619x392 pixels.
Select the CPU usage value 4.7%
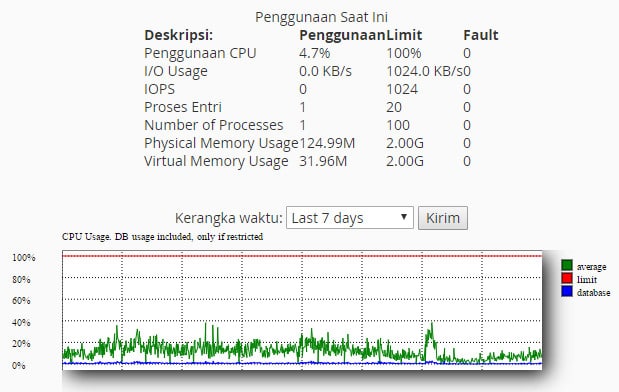(x=315, y=53)
